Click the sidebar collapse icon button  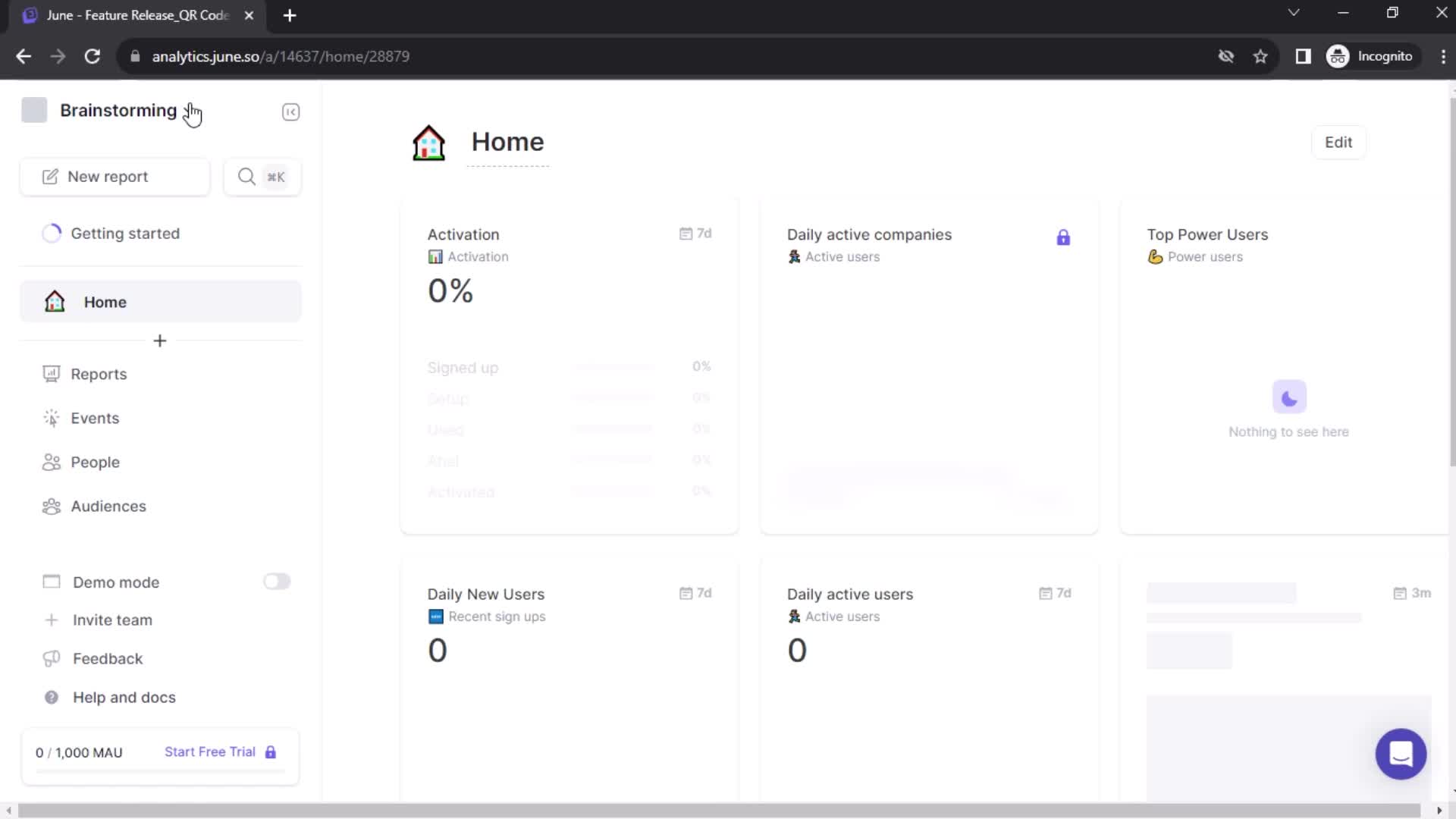point(291,111)
